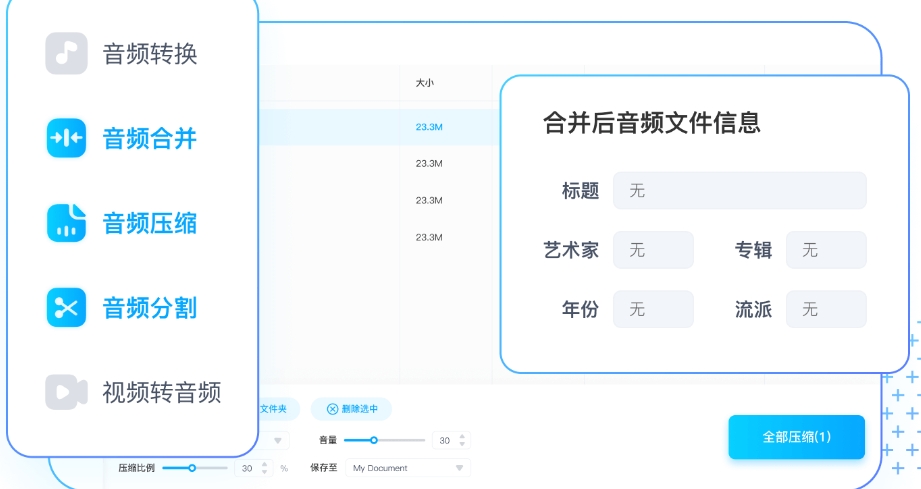Expand the dropdown arrow left of 音量
This screenshot has width=921, height=489.
278,440
